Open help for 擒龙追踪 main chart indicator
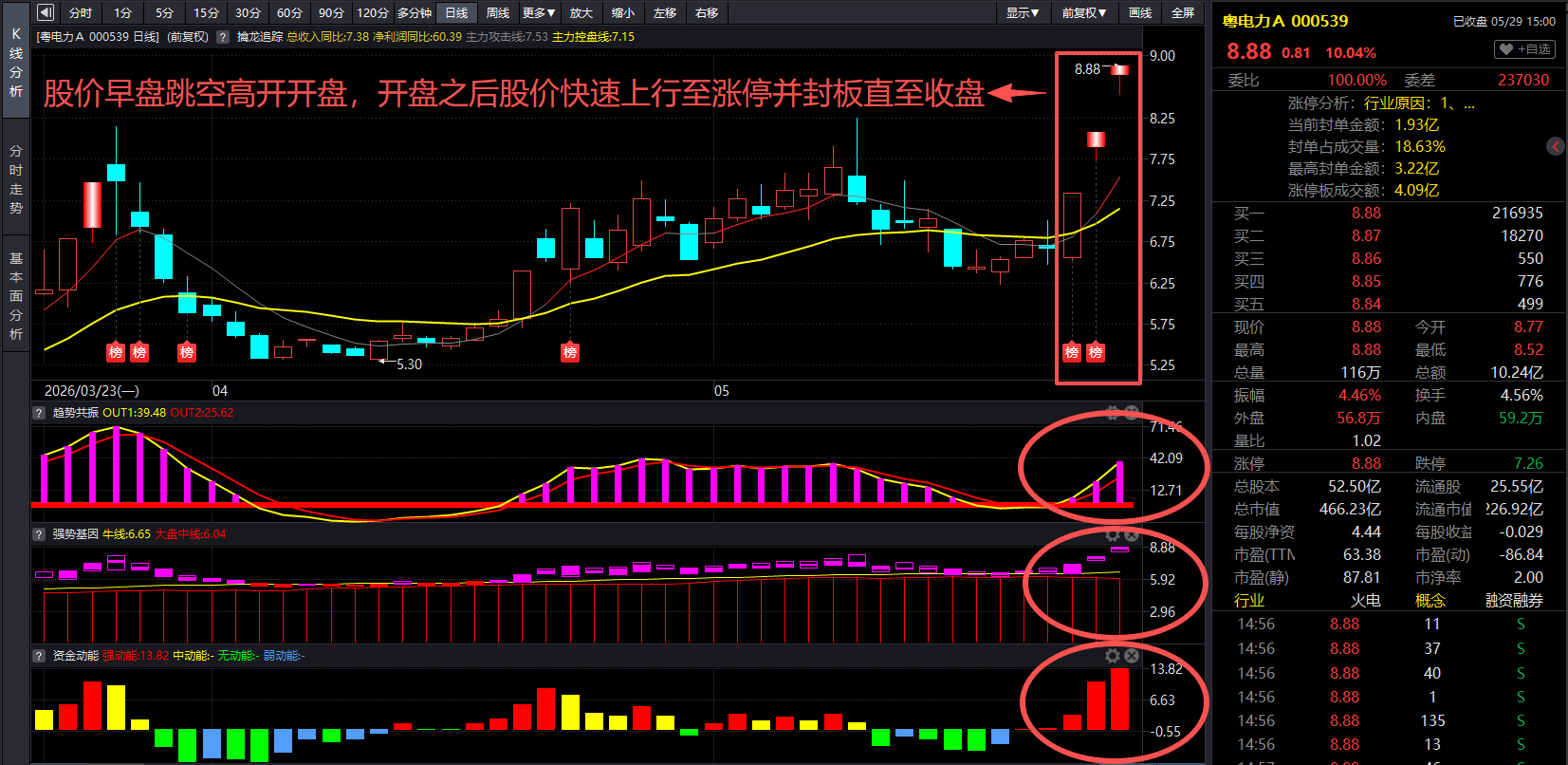This screenshot has width=1568, height=765. tap(223, 37)
